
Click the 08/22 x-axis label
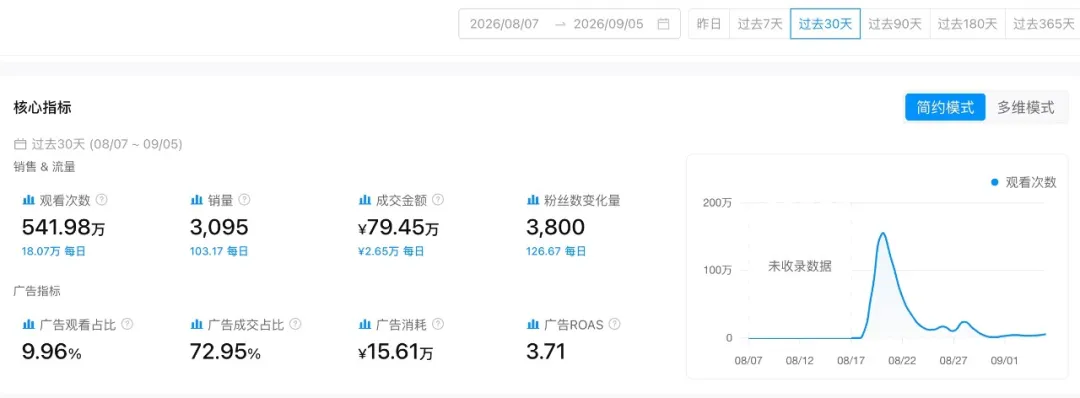(x=902, y=361)
